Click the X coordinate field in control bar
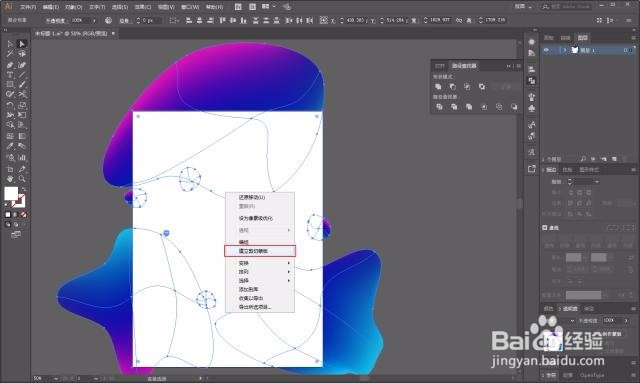Image resolution: width=640 pixels, height=383 pixels. click(356, 20)
